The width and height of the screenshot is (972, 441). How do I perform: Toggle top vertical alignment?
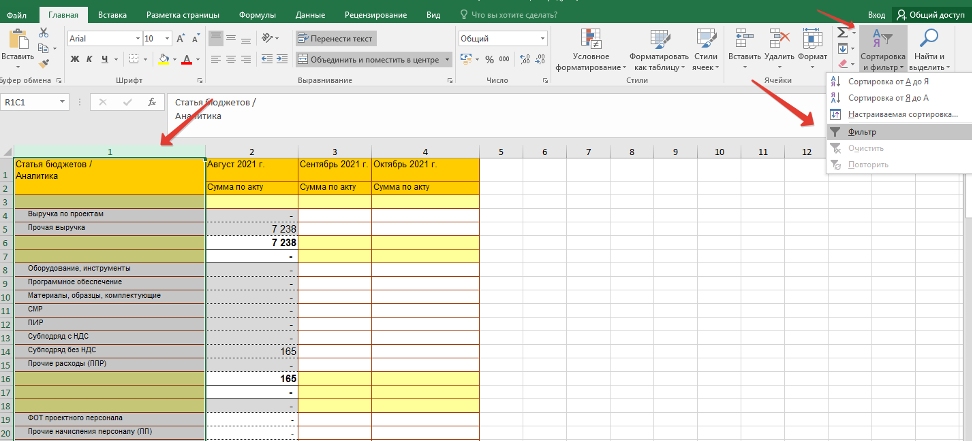pos(216,38)
